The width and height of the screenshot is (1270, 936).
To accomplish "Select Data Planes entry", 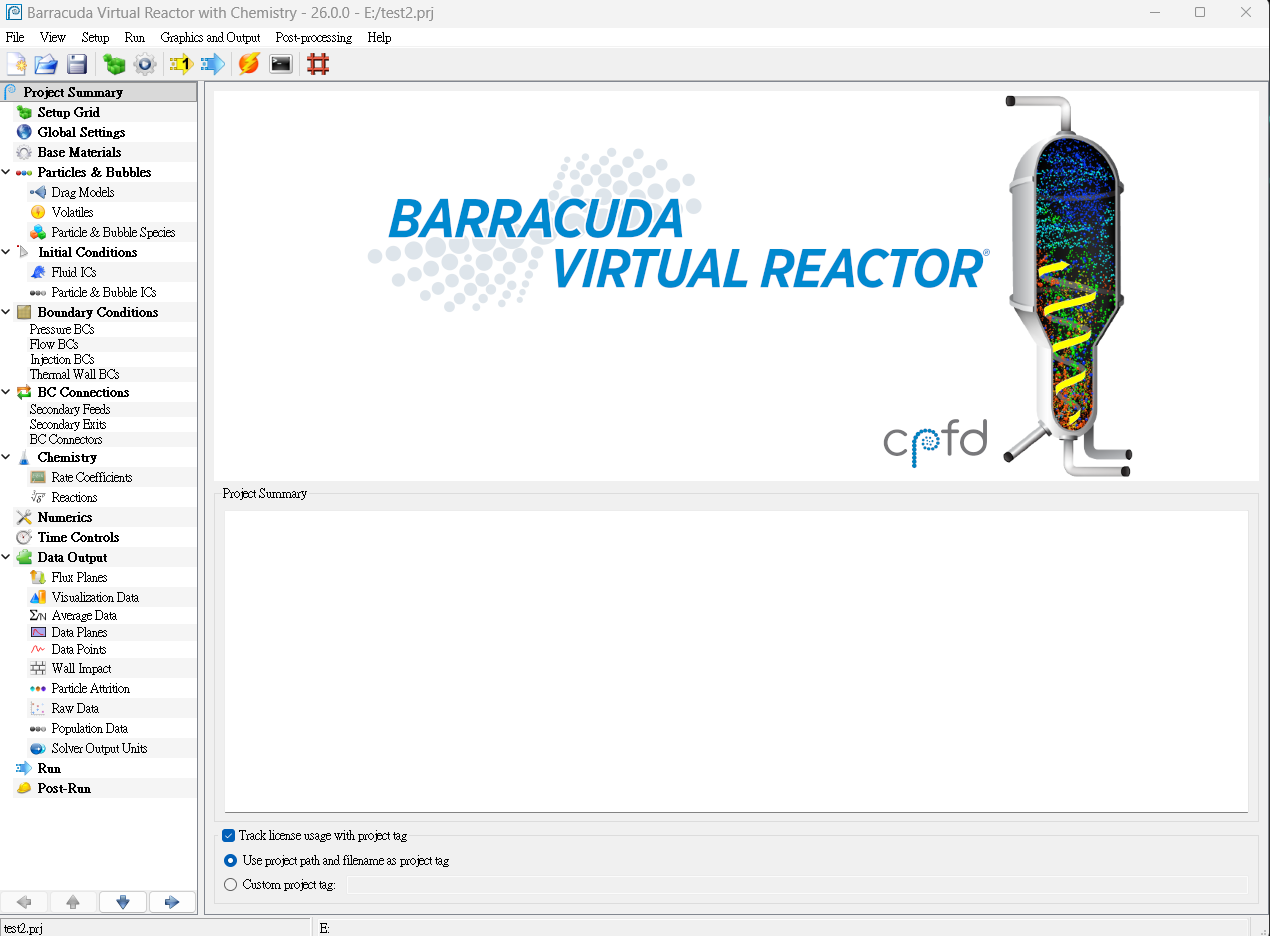I will coord(79,632).
